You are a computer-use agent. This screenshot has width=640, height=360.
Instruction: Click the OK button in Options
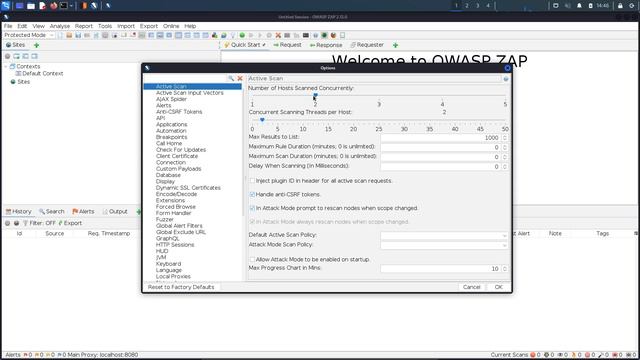[x=498, y=287]
